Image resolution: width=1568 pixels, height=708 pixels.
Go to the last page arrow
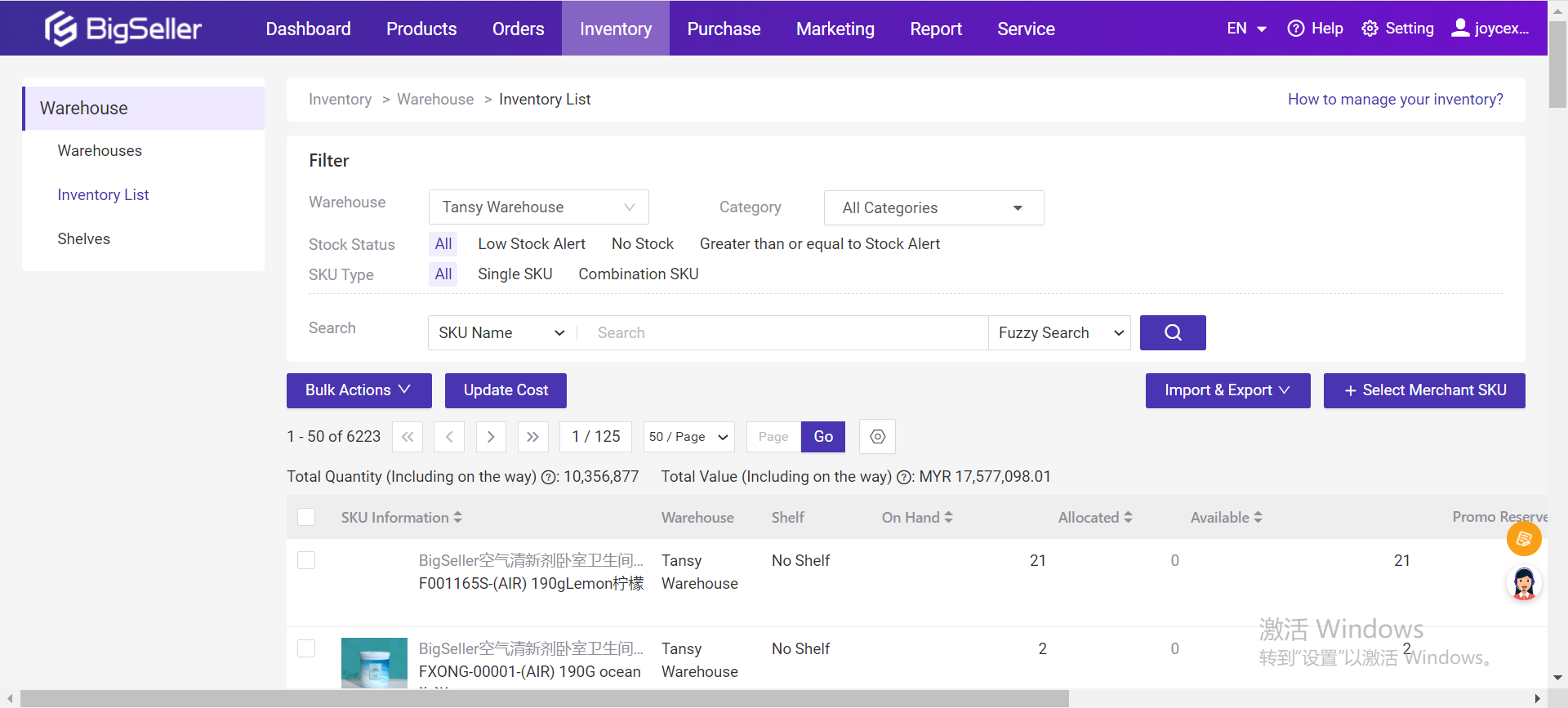click(x=532, y=437)
